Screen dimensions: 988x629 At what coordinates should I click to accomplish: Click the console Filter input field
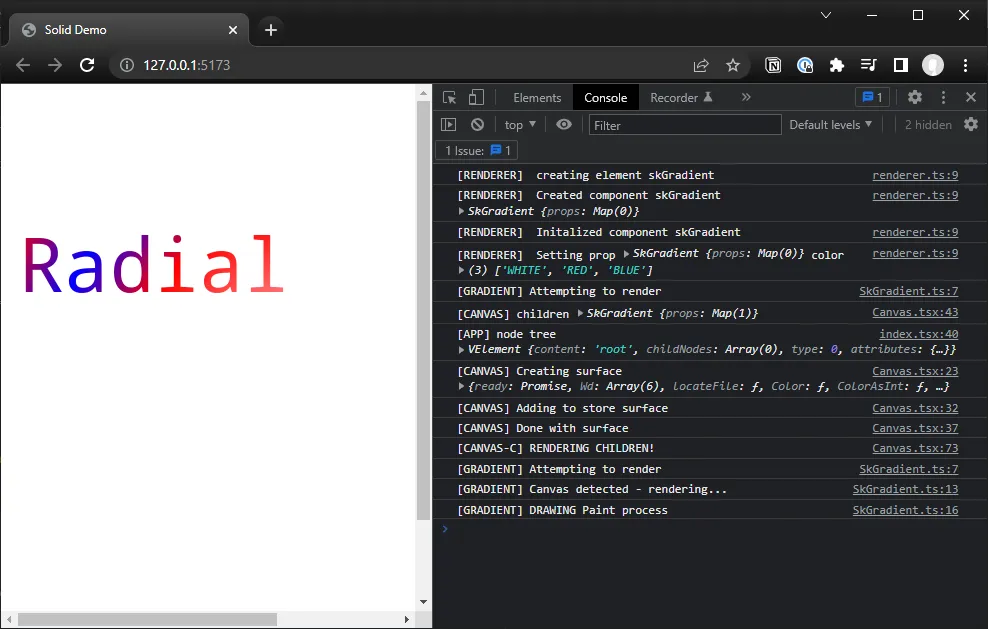click(x=684, y=124)
